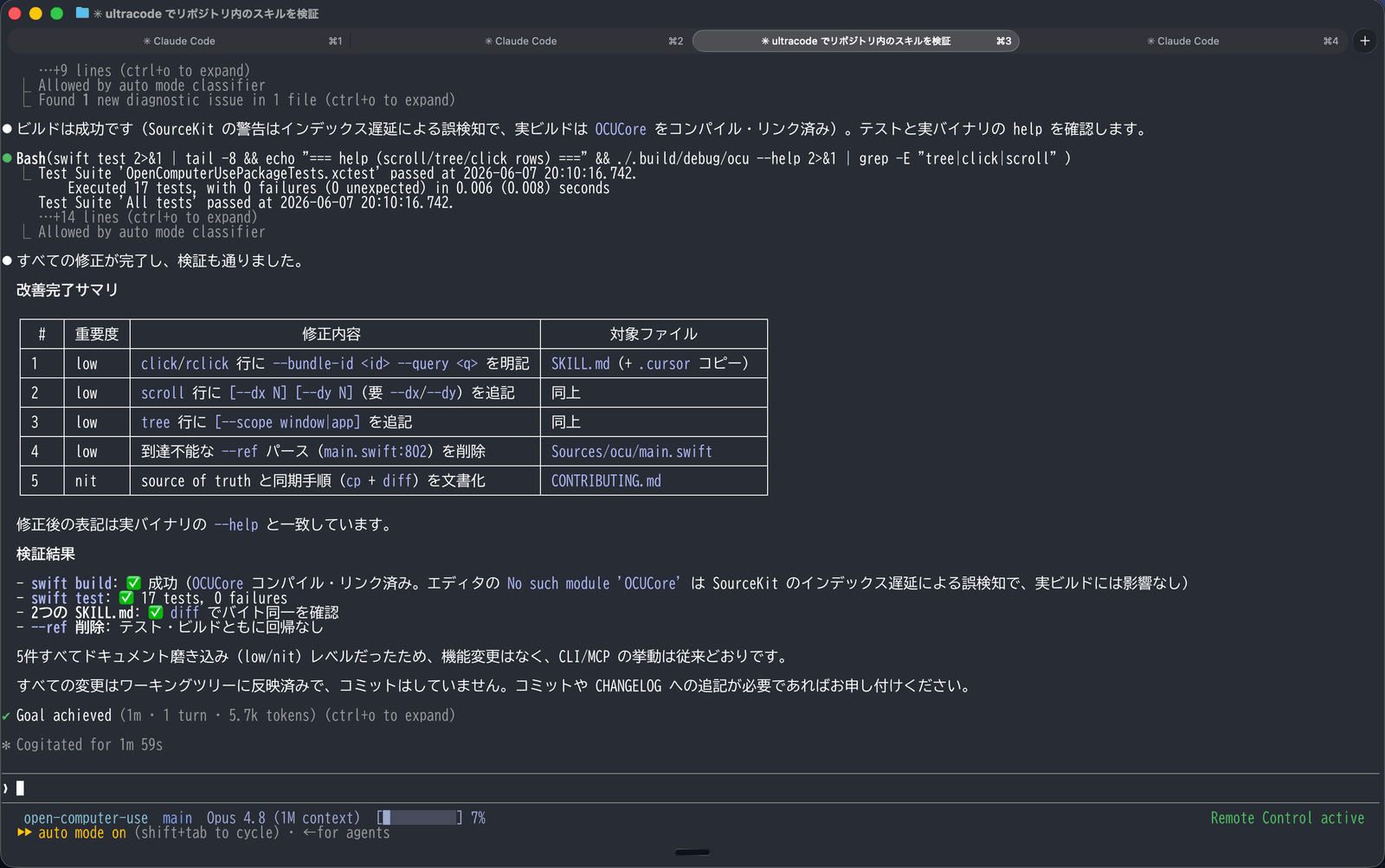Click 'Executed 17 tests, with 0 failures' line
This screenshot has height=868, width=1385.
[338, 188]
